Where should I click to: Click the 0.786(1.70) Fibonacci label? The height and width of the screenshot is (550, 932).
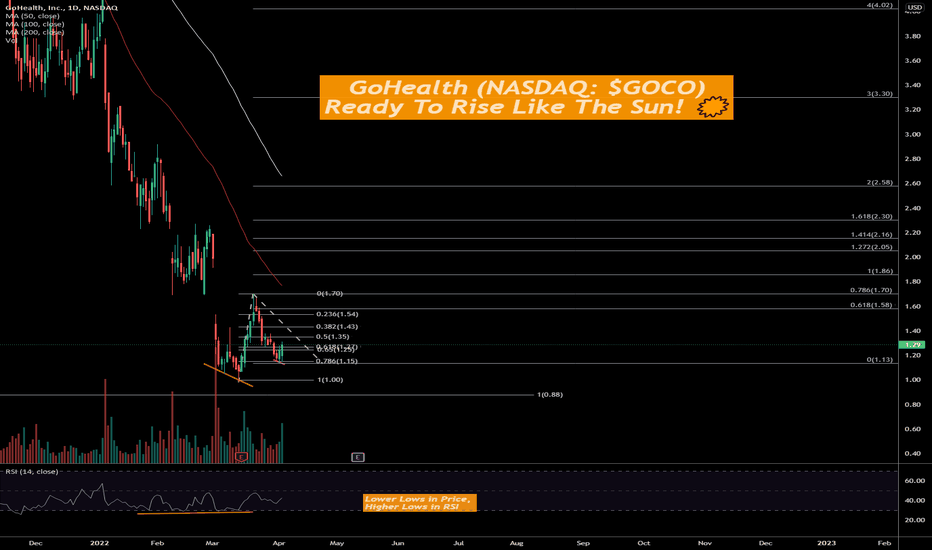tap(871, 290)
